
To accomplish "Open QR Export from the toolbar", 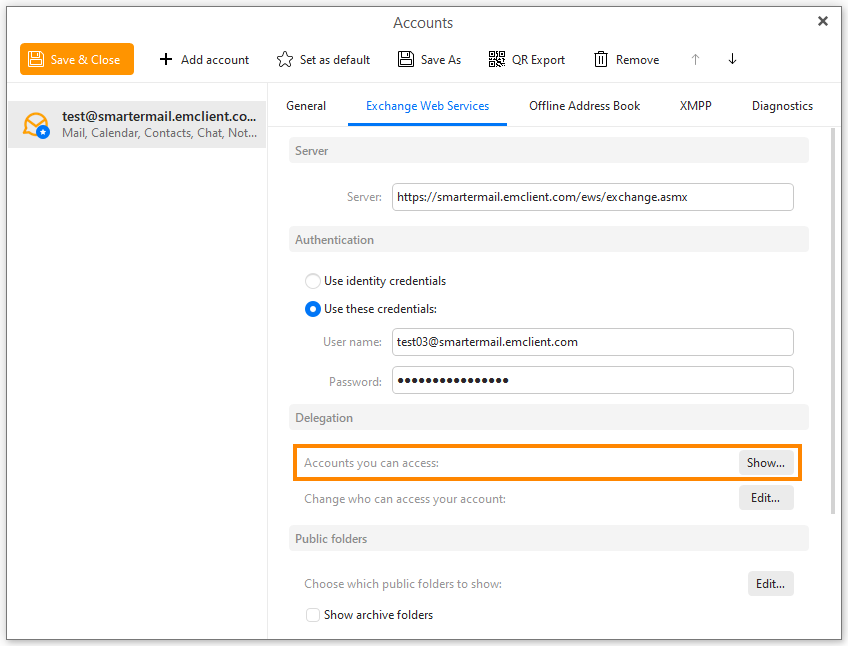I will coord(527,59).
